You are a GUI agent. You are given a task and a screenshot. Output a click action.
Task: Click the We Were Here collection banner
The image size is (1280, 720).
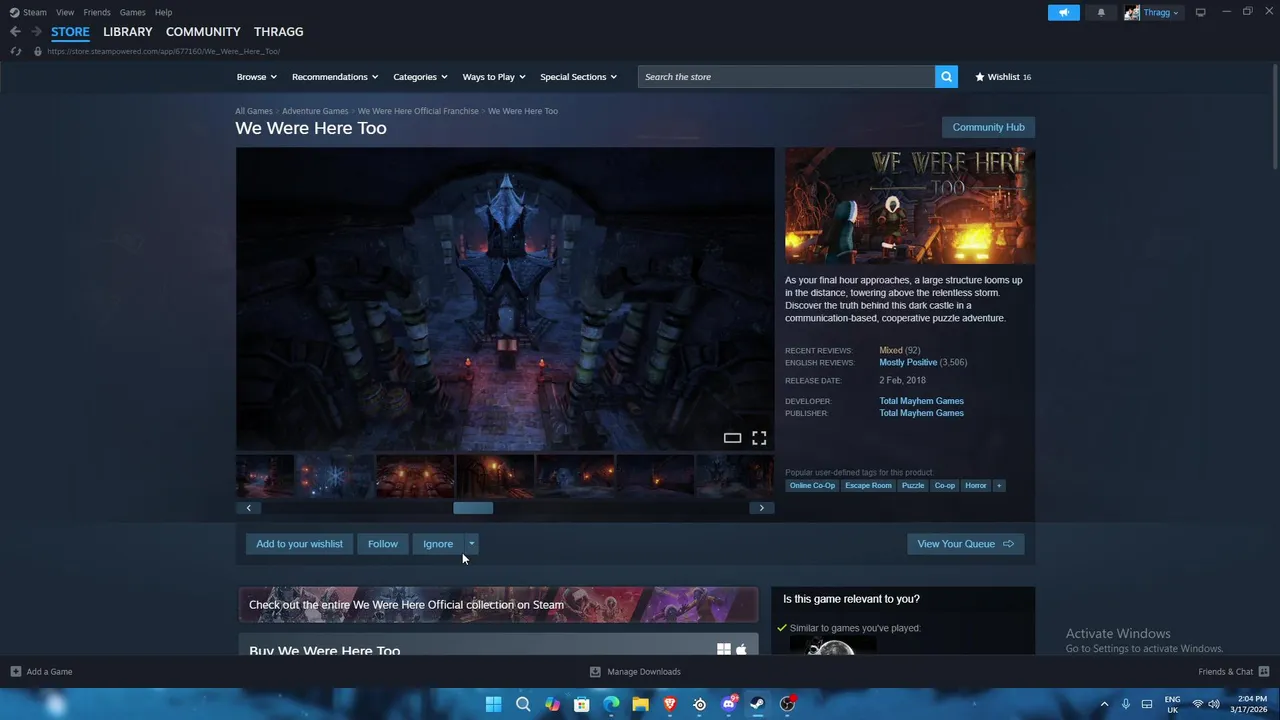coord(498,605)
